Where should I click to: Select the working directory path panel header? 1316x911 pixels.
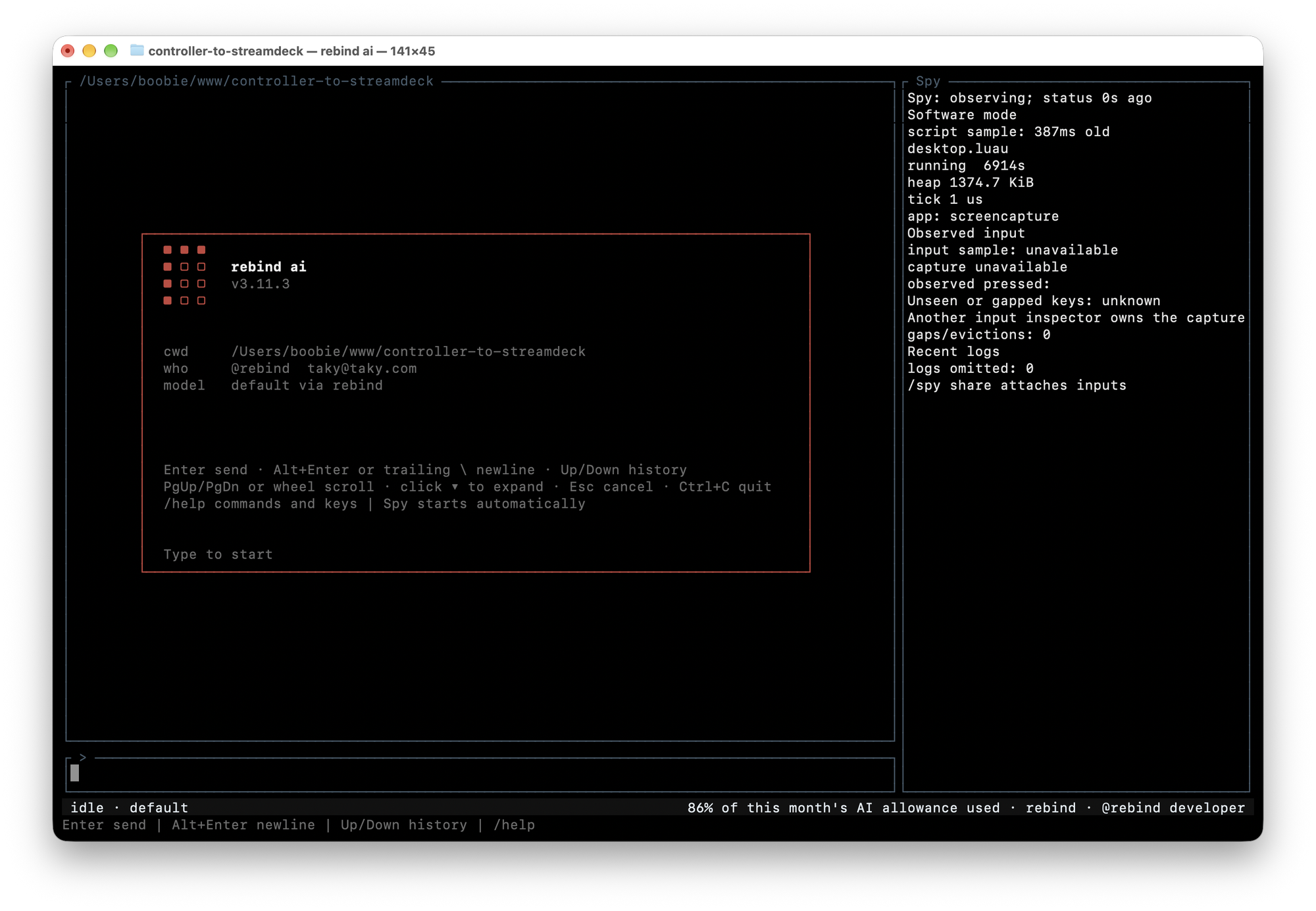pyautogui.click(x=257, y=81)
